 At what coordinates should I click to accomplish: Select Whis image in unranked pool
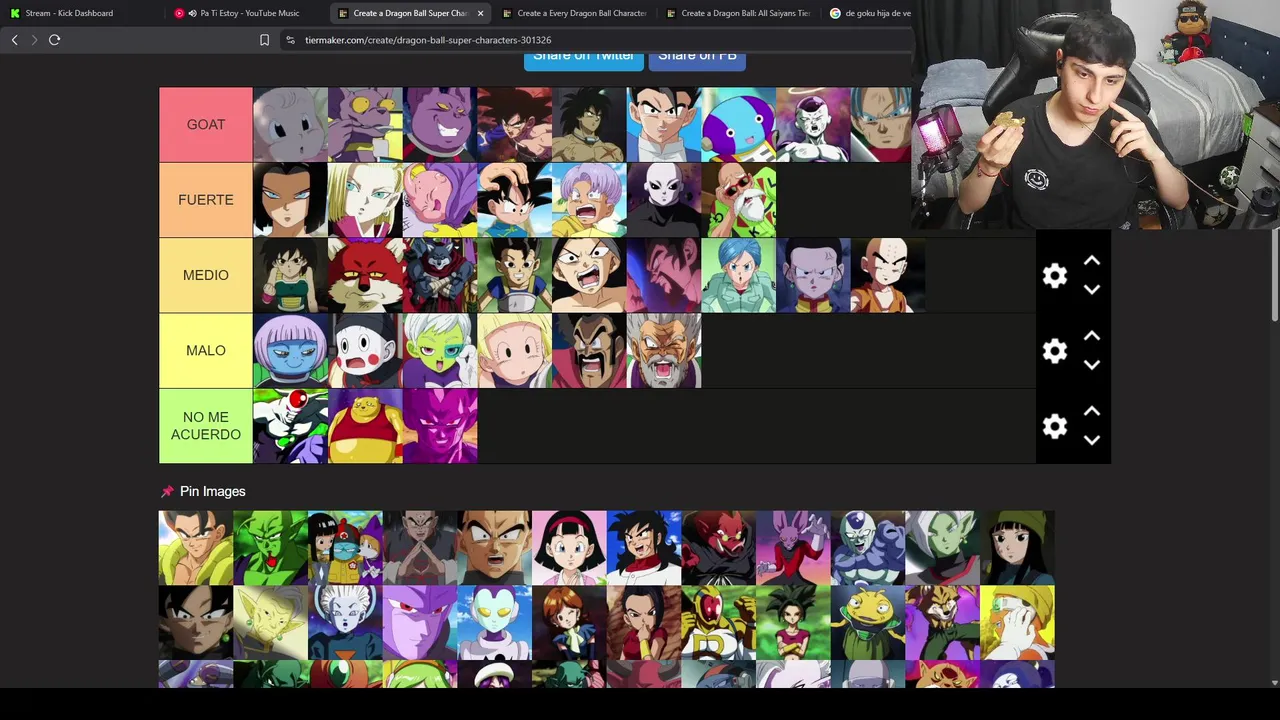point(345,622)
